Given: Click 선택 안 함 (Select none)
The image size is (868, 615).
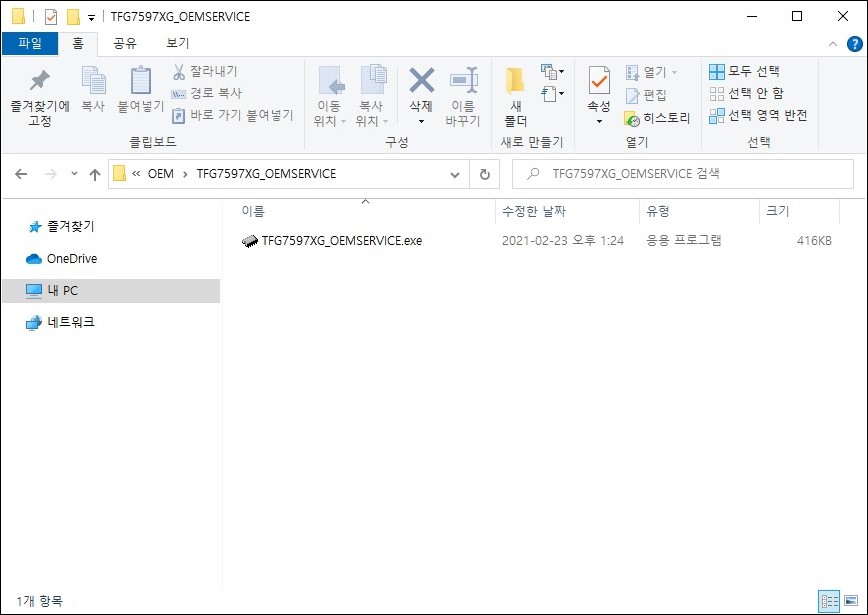Looking at the screenshot, I should [x=746, y=93].
